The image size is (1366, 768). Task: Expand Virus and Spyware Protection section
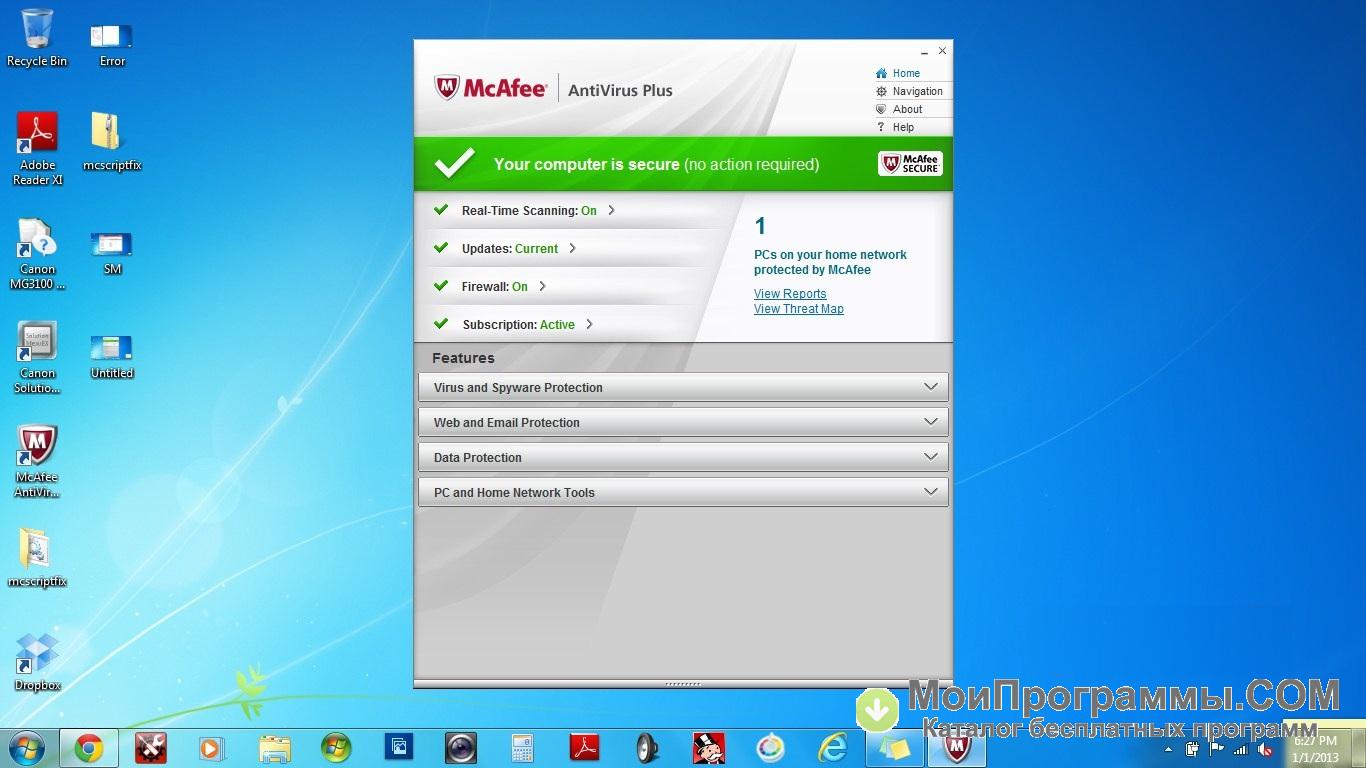683,387
